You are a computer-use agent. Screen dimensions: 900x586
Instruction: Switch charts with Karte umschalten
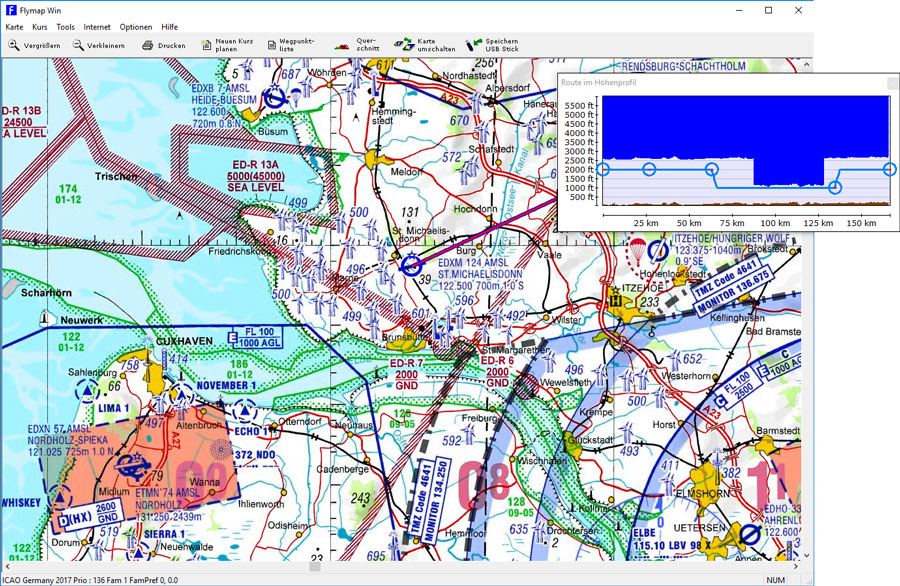(425, 45)
